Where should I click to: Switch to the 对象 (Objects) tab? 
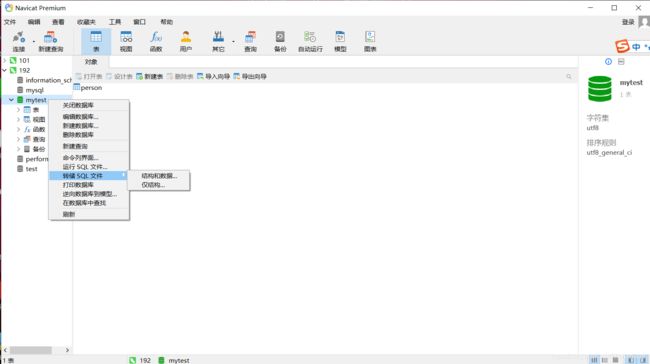91,62
